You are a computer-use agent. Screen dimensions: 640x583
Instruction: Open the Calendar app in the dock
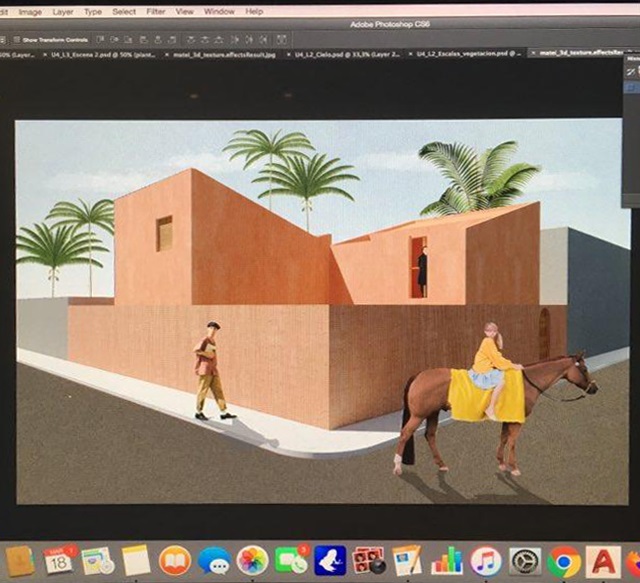pyautogui.click(x=59, y=559)
